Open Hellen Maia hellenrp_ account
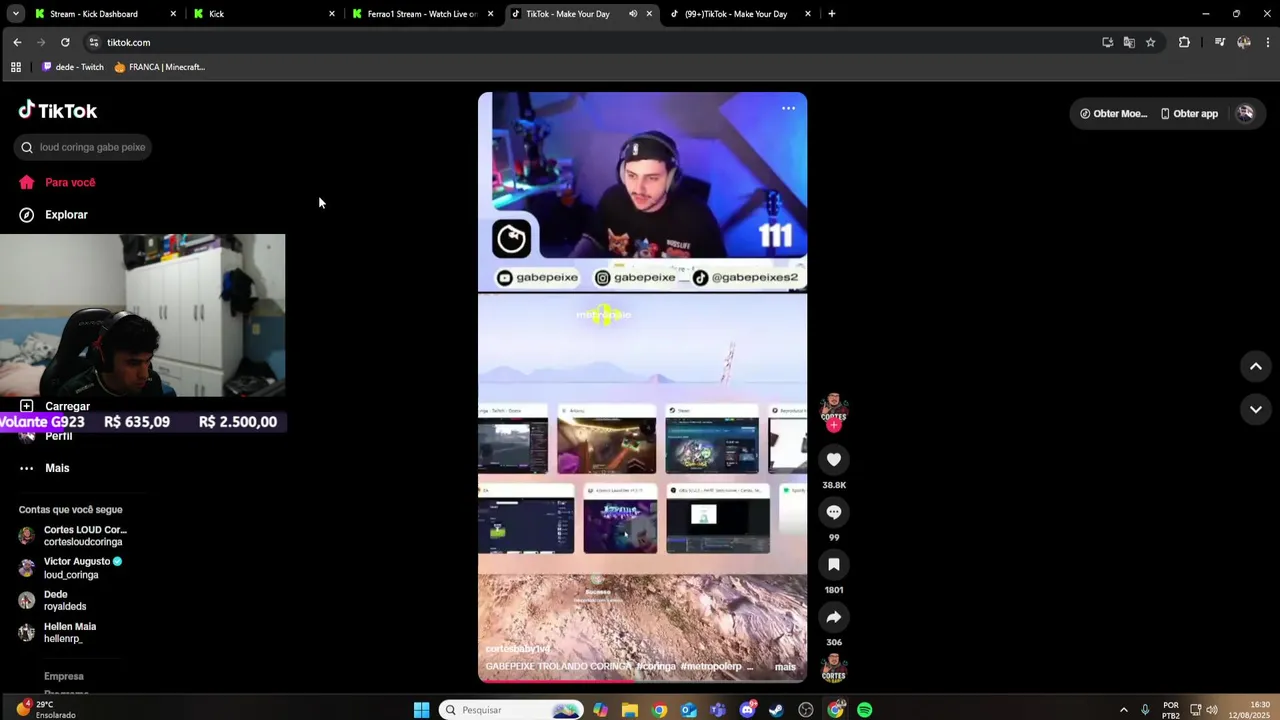Screen dimensions: 1280x720 pos(57,632)
